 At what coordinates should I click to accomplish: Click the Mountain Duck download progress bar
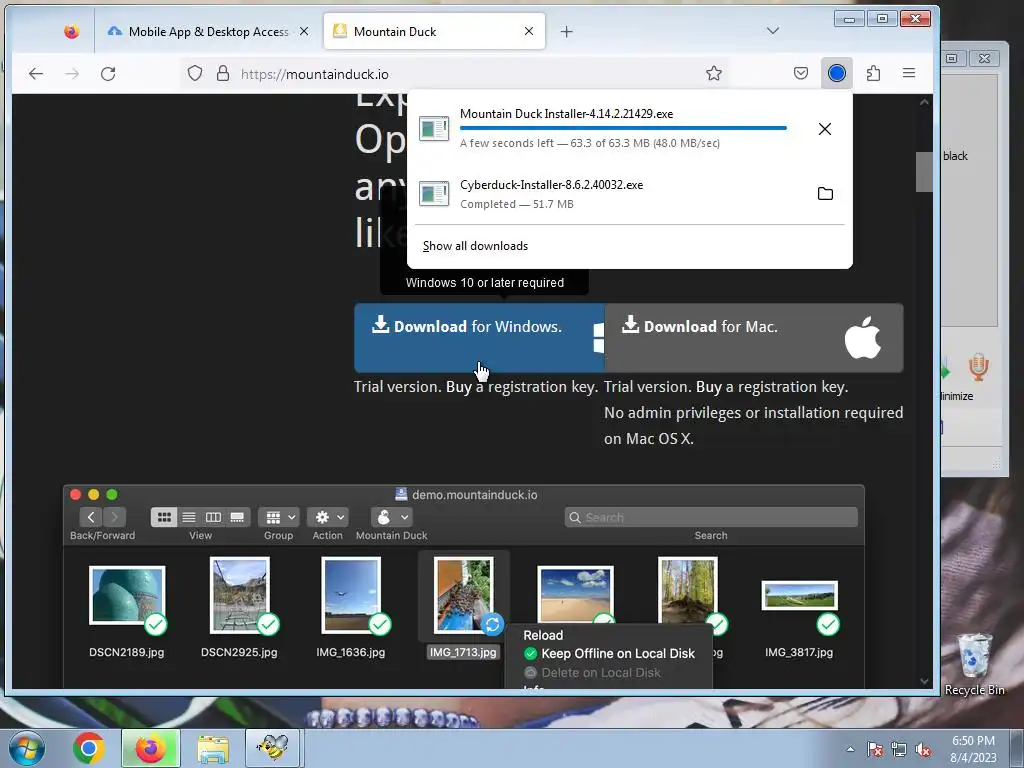pos(623,128)
